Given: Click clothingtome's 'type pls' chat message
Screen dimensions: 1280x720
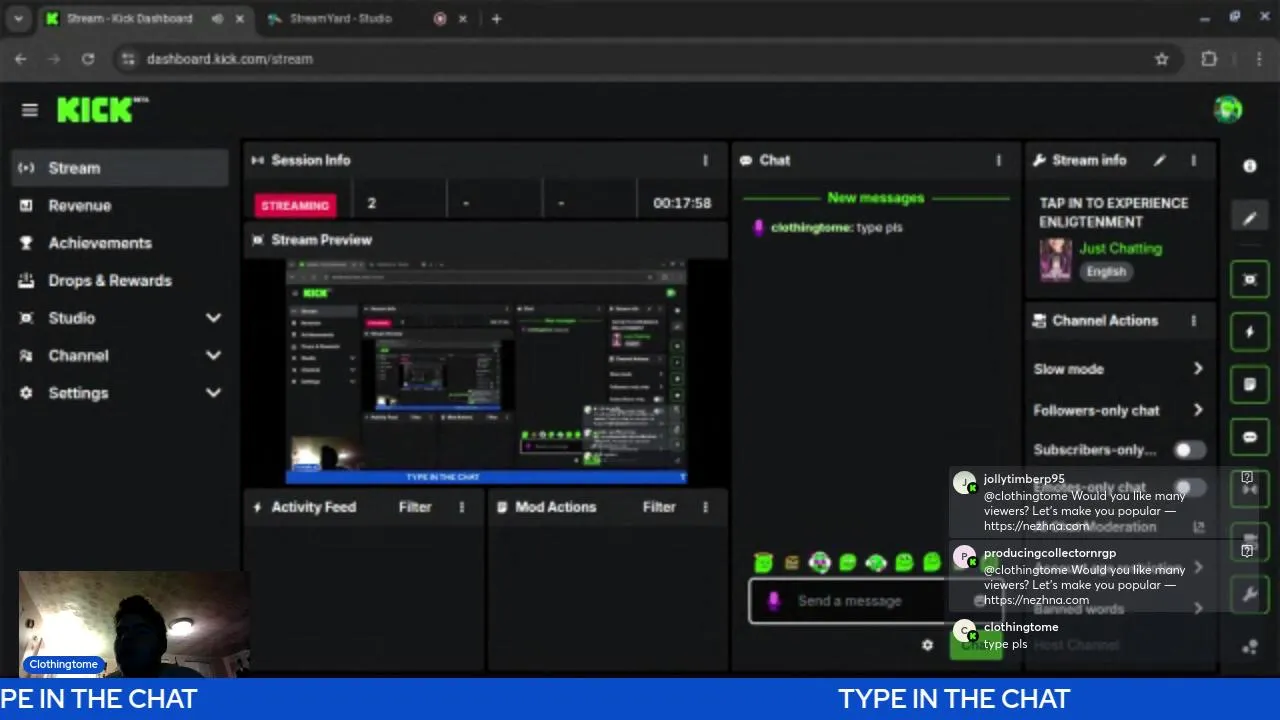Looking at the screenshot, I should point(836,228).
